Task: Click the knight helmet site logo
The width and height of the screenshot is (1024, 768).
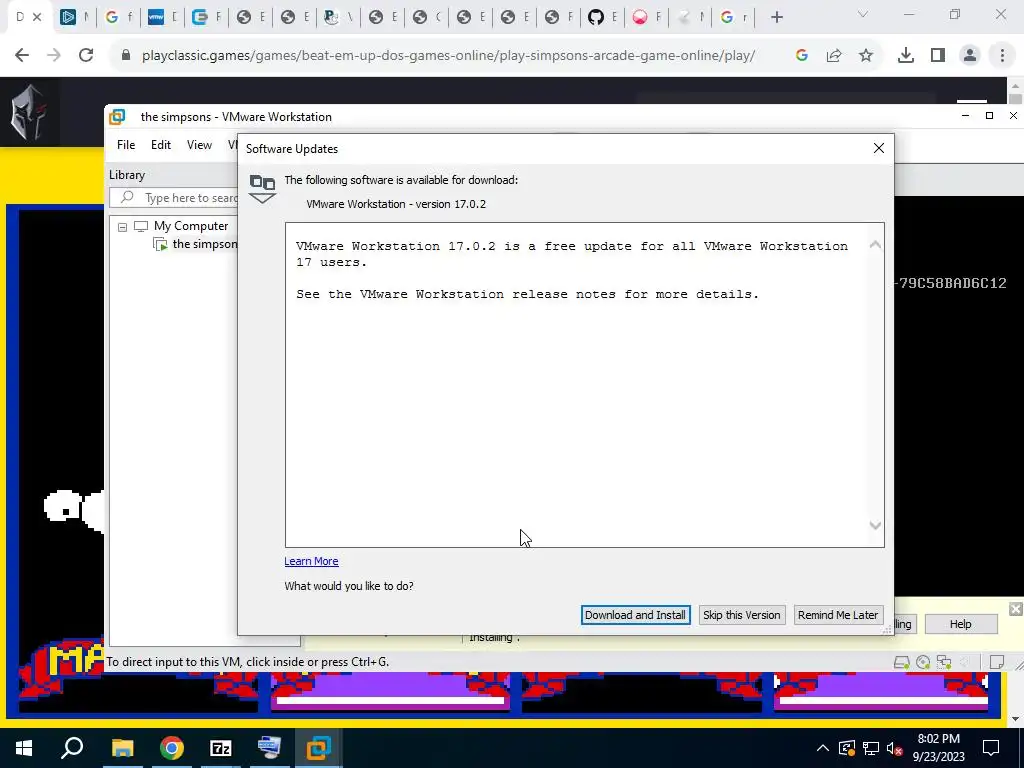Action: coord(28,112)
